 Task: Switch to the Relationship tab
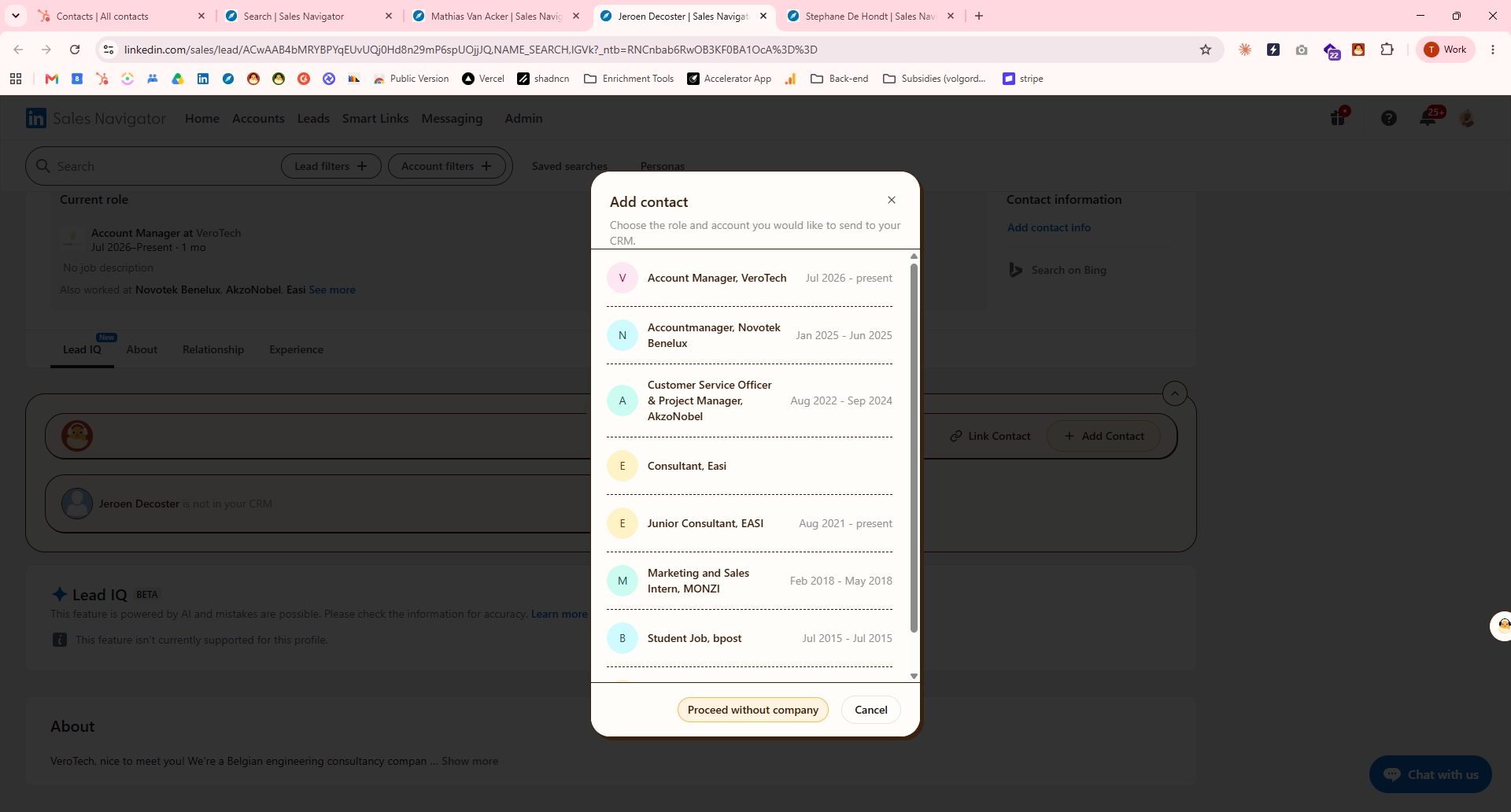213,349
